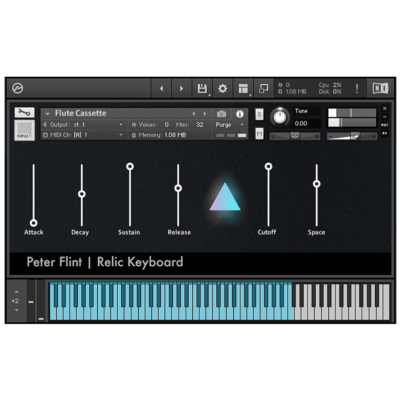
Task: Open the workspace layout panel menu
Action: tap(243, 89)
